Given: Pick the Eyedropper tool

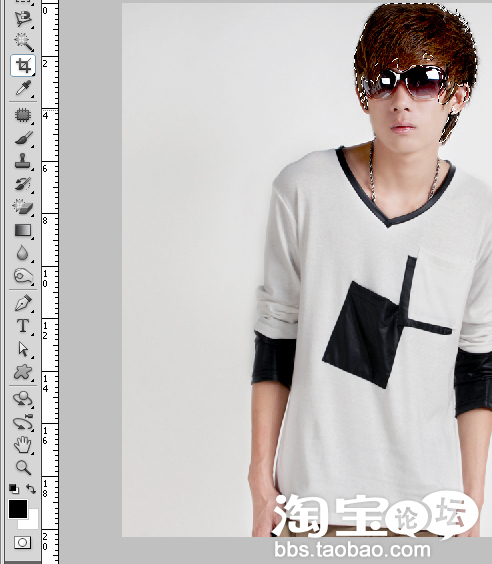Looking at the screenshot, I should 23,88.
